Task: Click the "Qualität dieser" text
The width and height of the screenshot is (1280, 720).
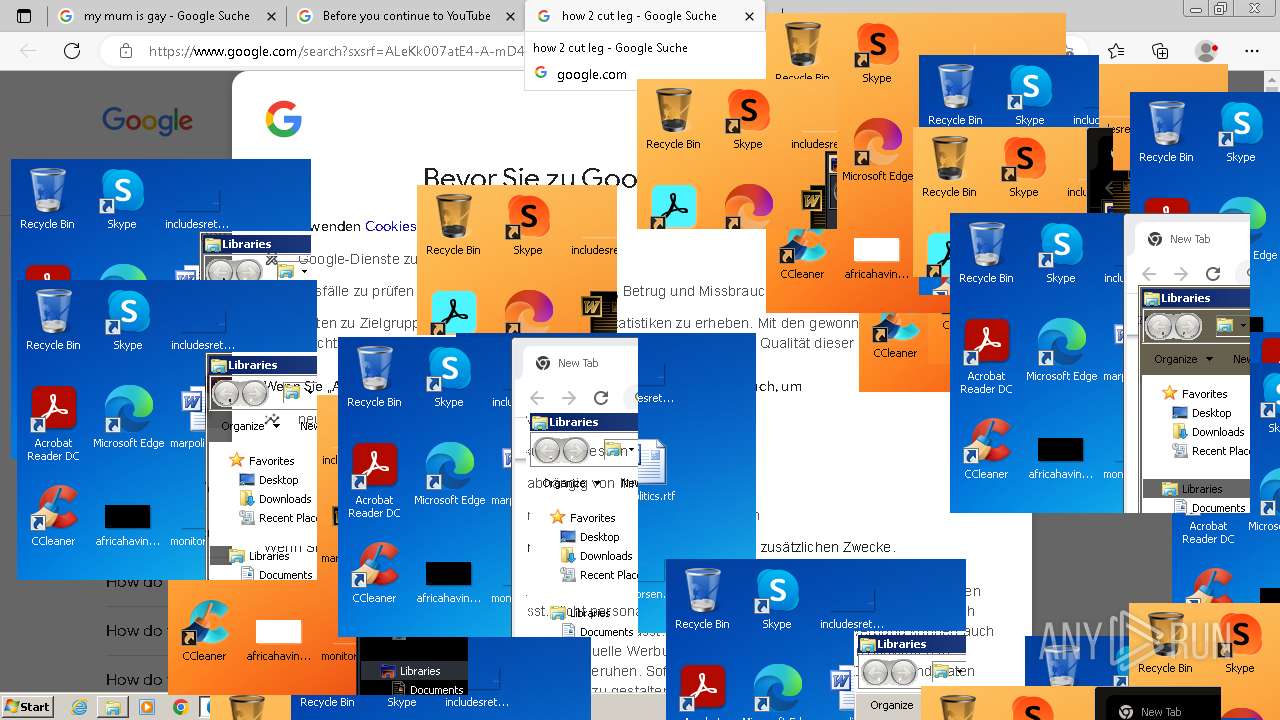Action: pyautogui.click(x=807, y=343)
